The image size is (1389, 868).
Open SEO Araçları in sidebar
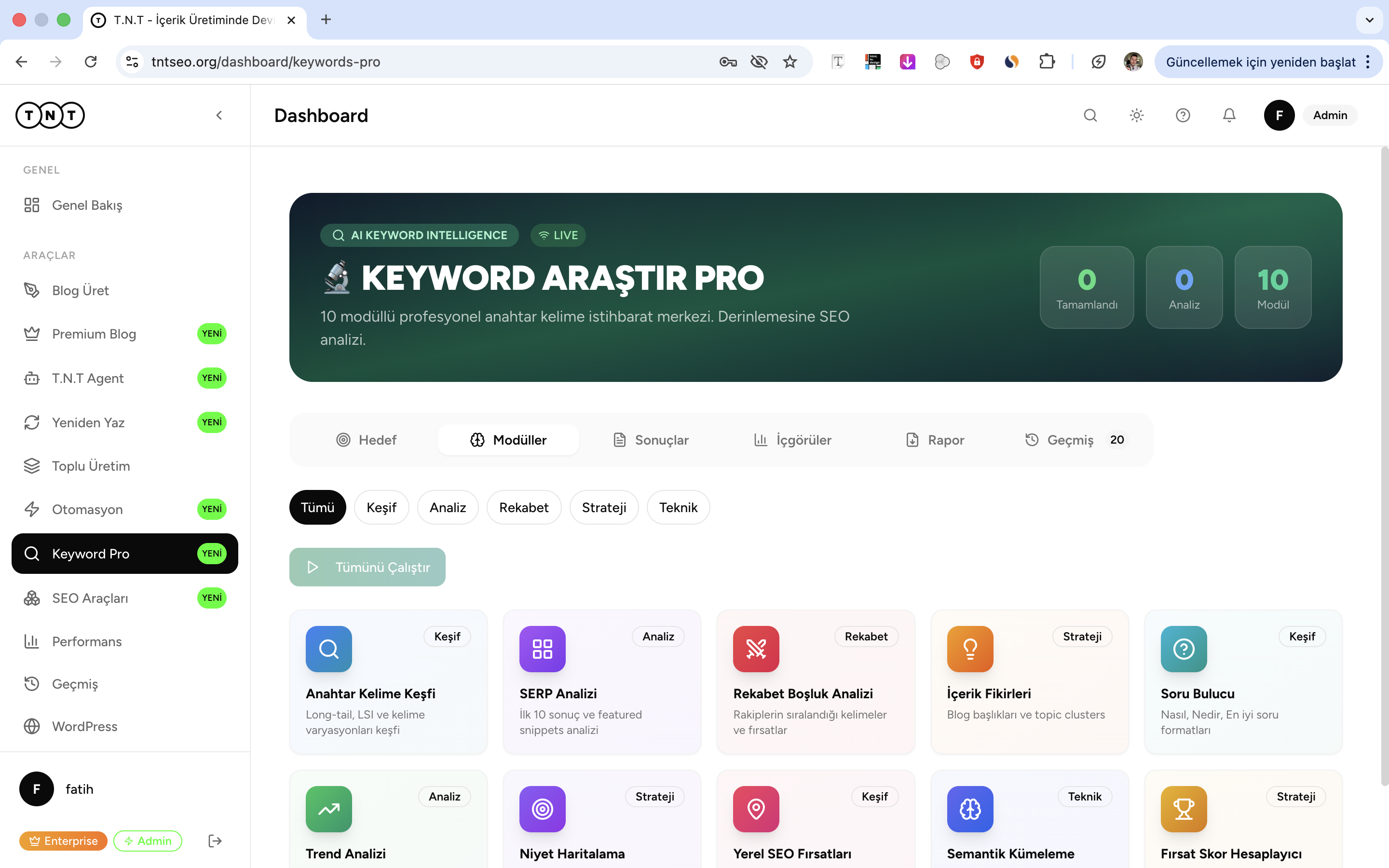coord(124,597)
